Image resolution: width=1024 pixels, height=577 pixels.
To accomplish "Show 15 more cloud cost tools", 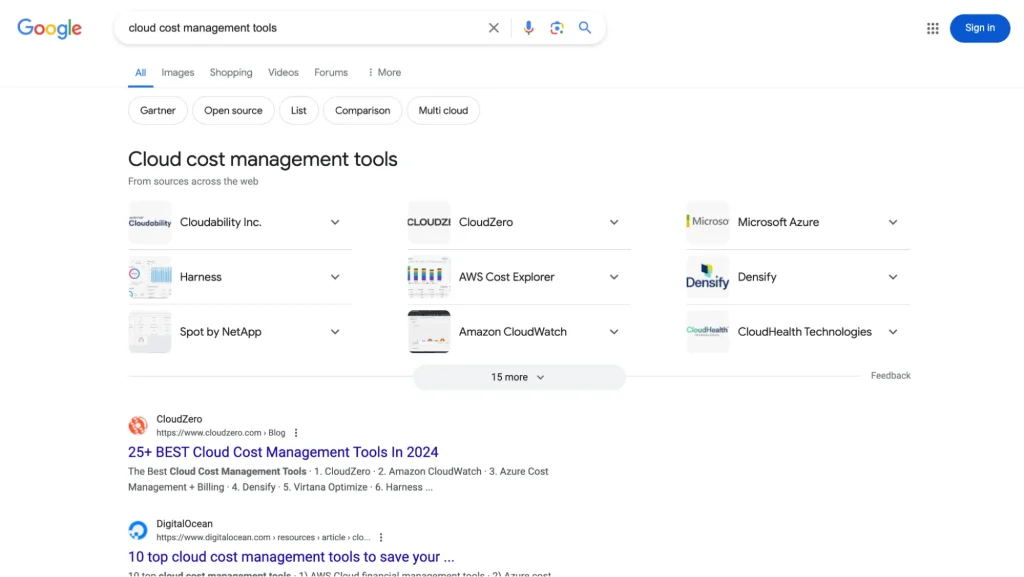I will click(518, 377).
